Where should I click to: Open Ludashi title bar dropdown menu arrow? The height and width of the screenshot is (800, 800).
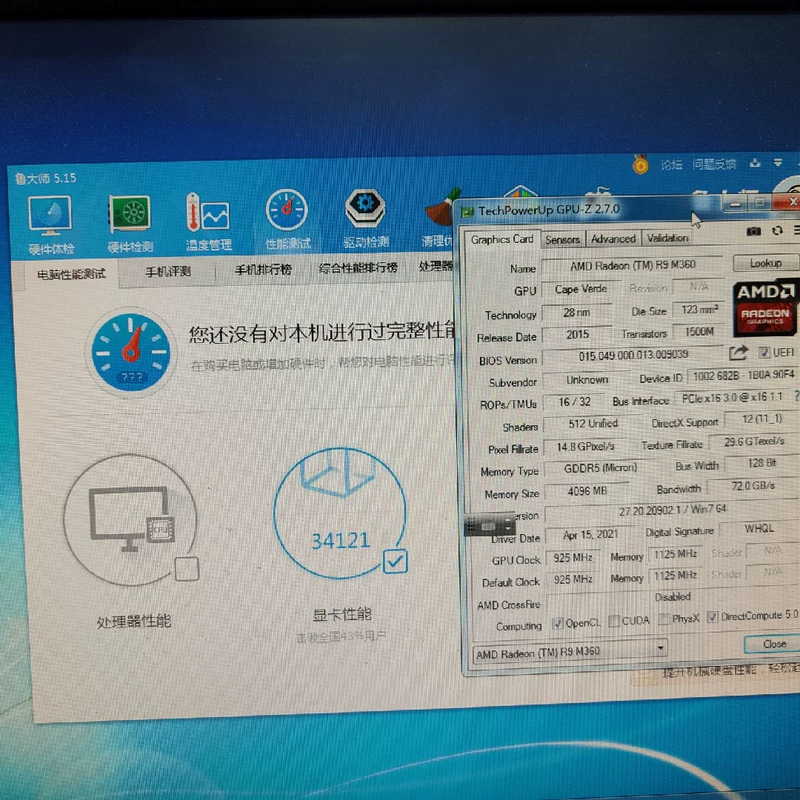(778, 163)
